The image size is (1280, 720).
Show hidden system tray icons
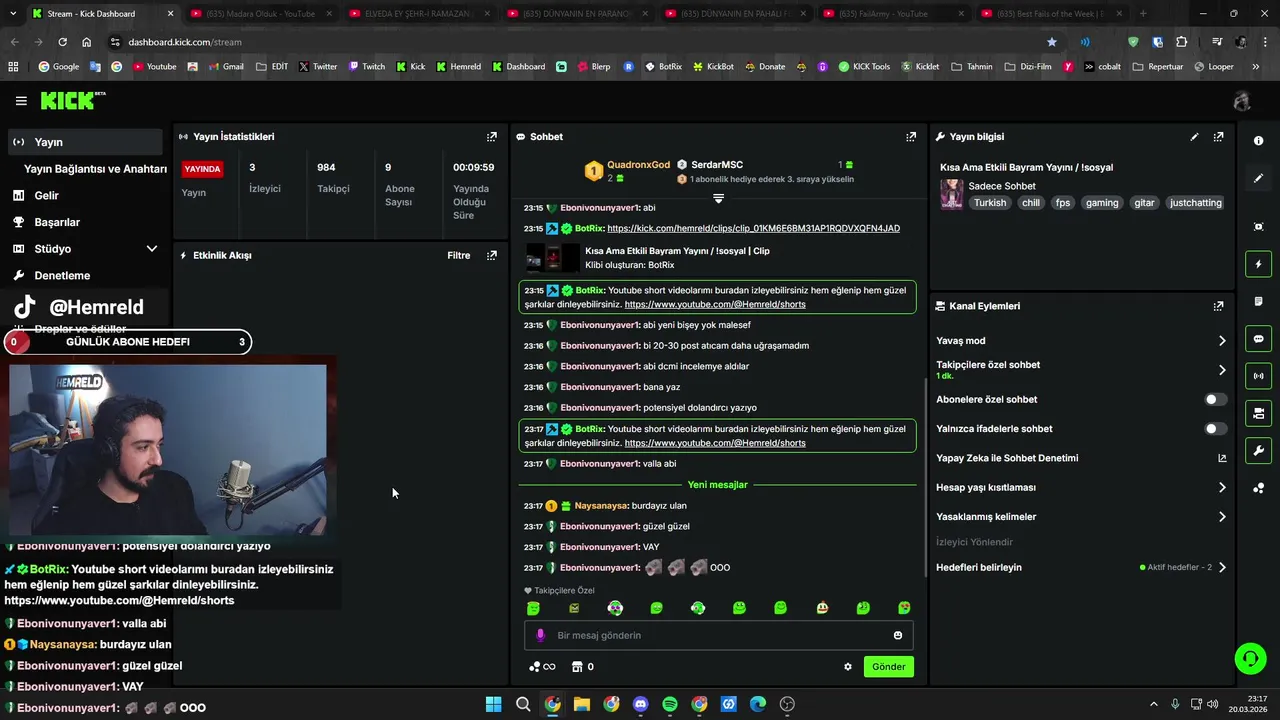click(1153, 704)
